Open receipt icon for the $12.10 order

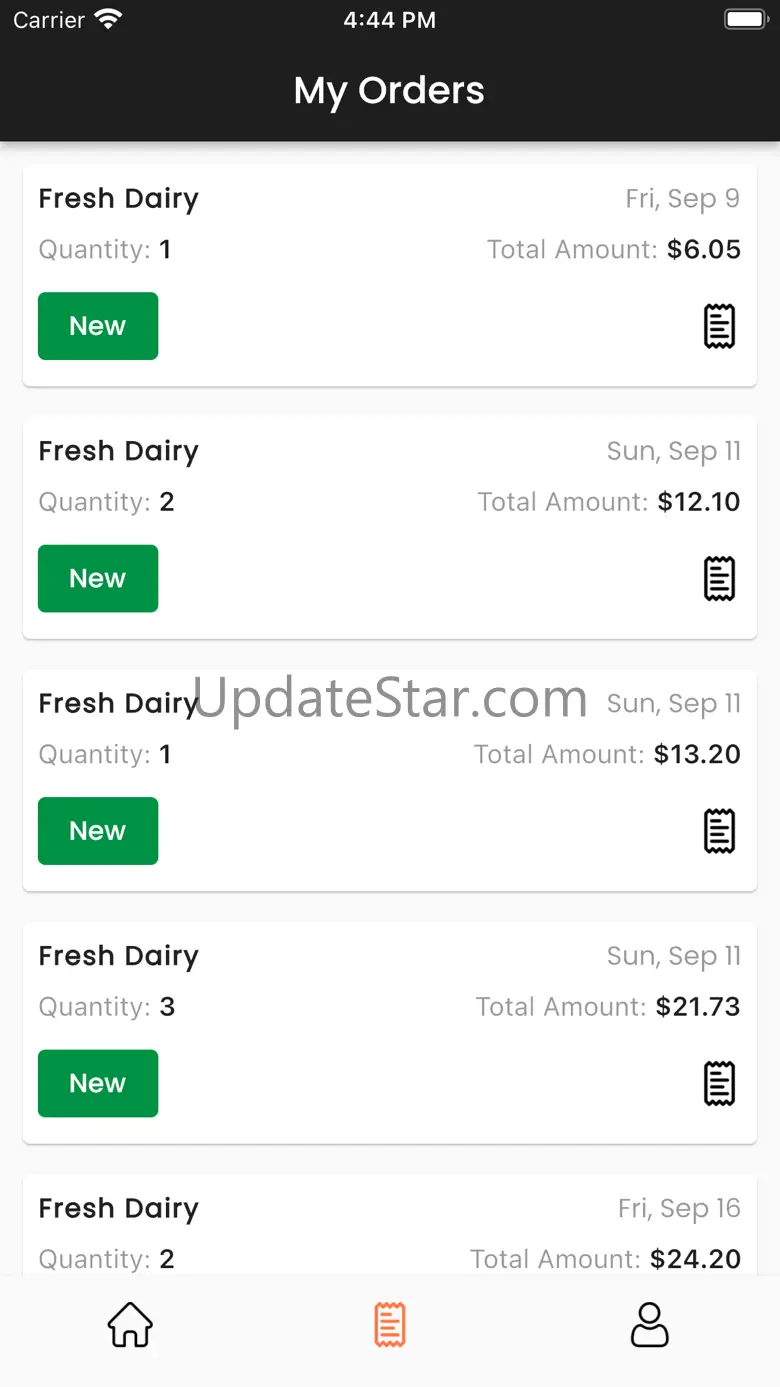click(720, 579)
